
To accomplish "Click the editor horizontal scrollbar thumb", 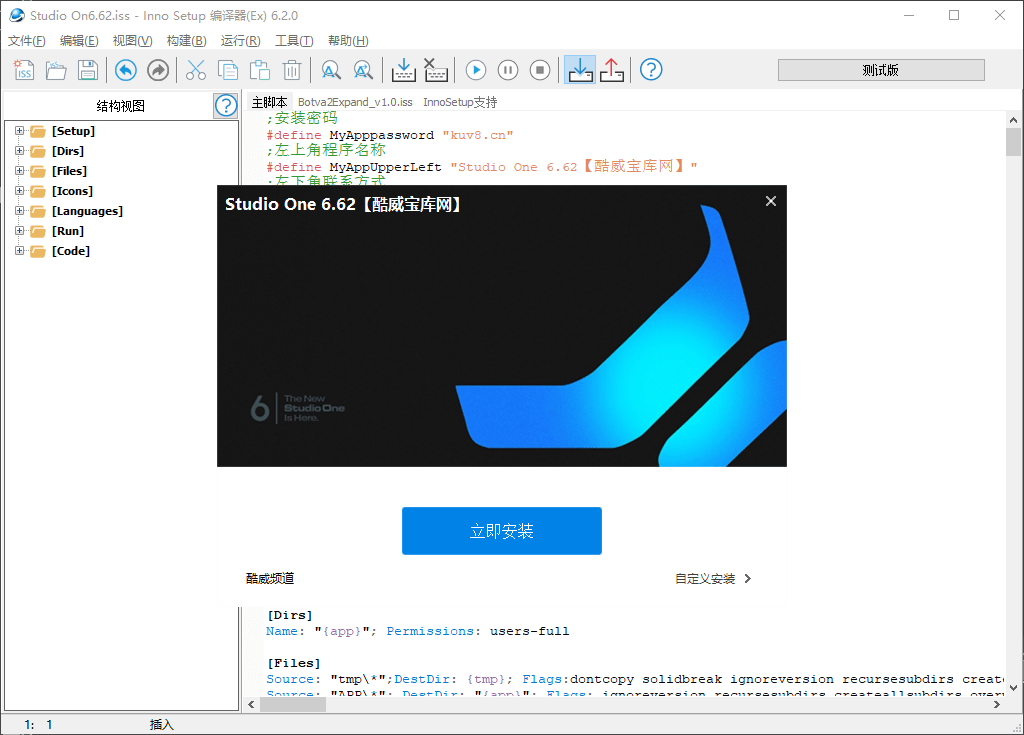I will point(293,704).
